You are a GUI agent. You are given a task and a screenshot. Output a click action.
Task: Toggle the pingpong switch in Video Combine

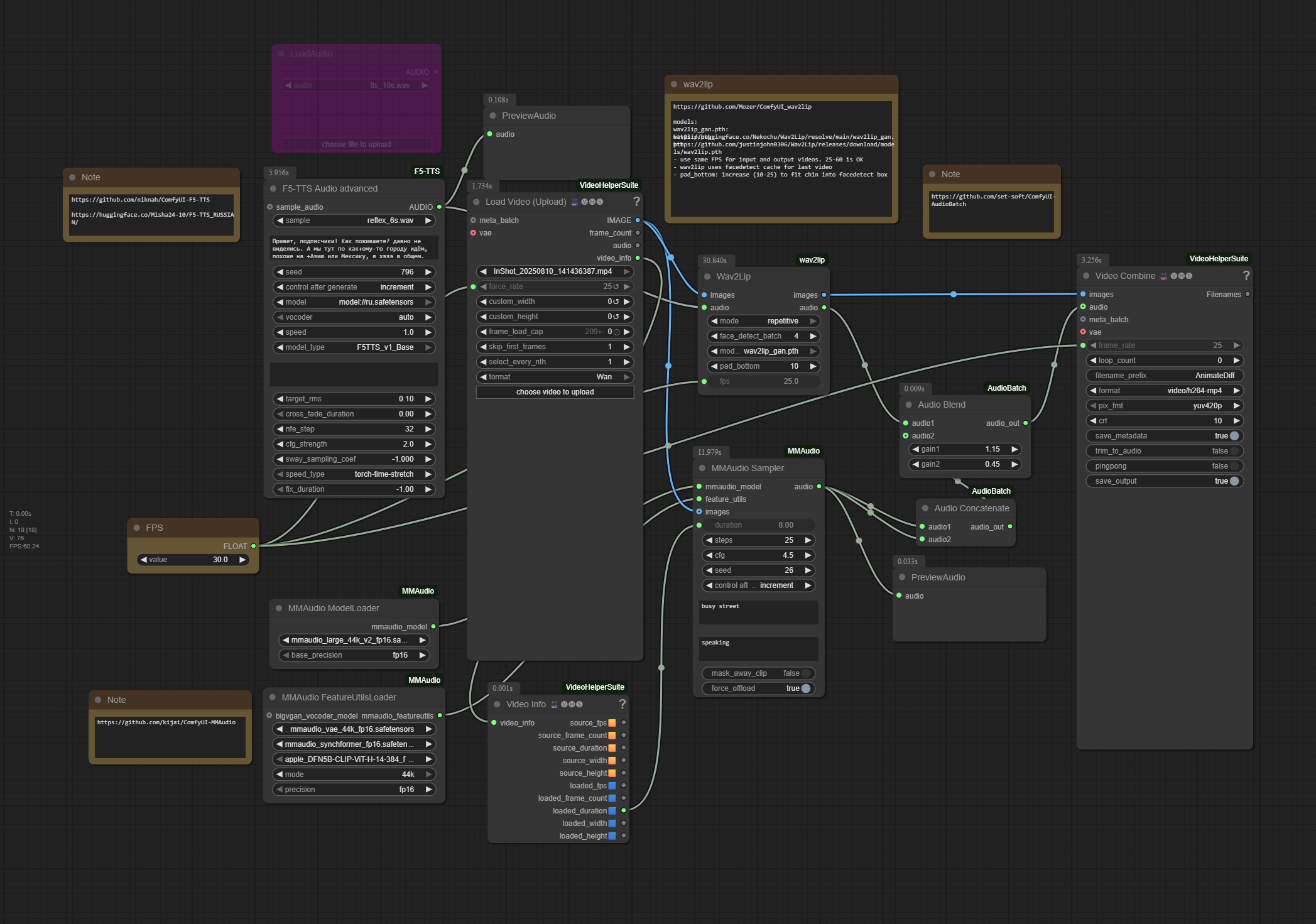(x=1234, y=466)
